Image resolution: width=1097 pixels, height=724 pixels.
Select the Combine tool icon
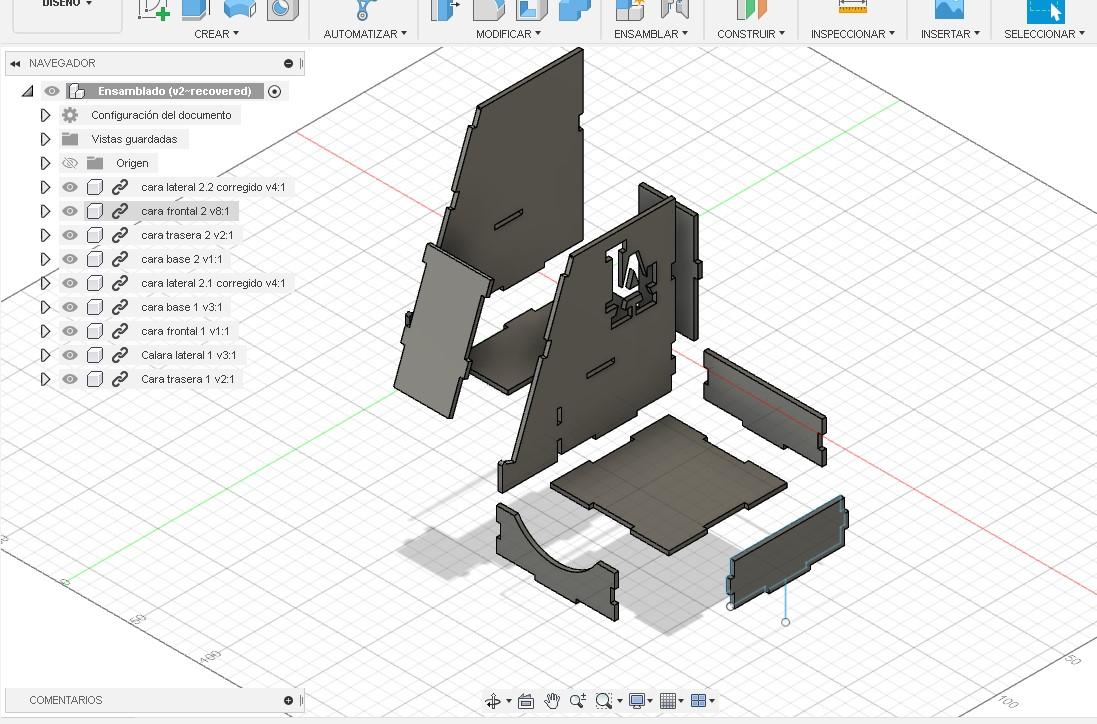(575, 9)
